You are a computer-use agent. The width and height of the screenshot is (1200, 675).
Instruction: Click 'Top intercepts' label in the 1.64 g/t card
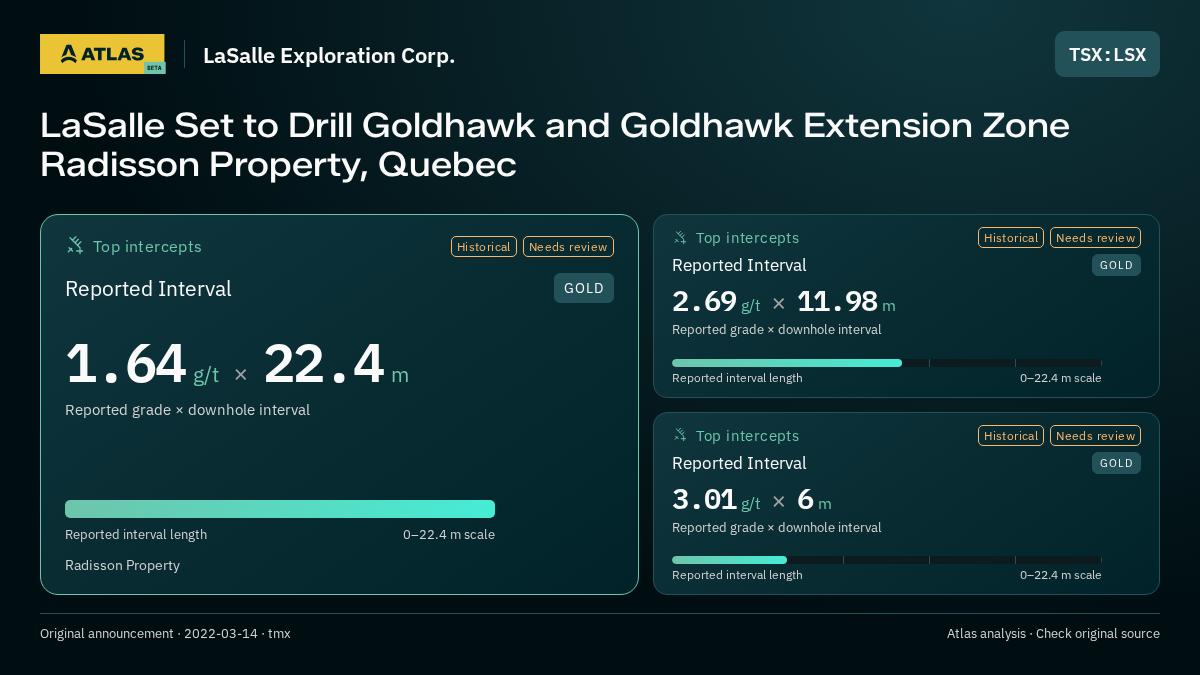point(147,247)
